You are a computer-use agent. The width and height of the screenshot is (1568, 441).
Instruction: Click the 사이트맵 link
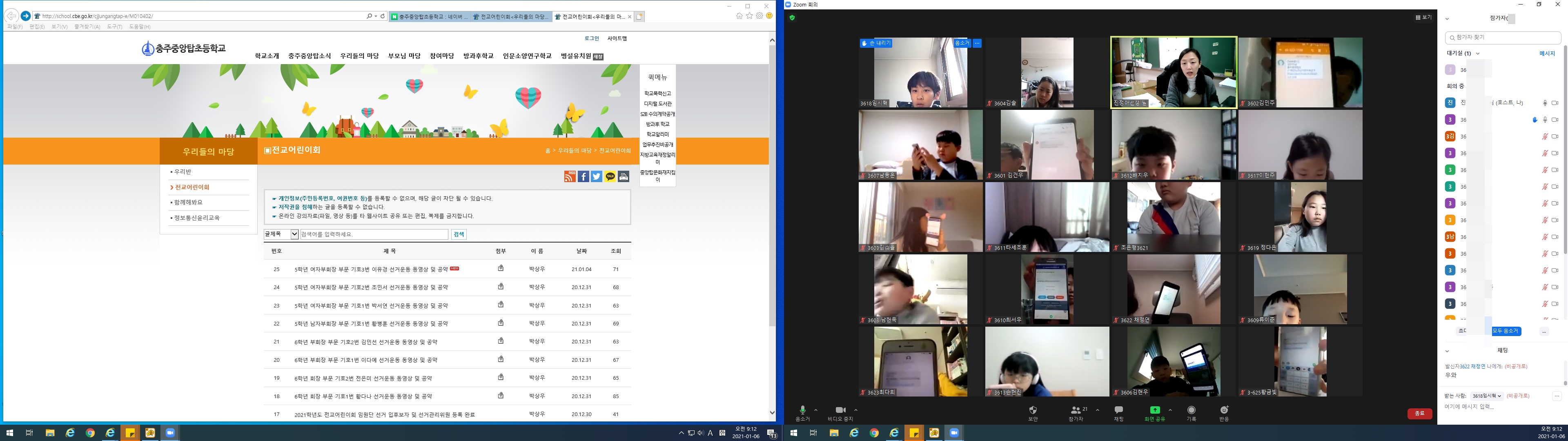point(617,38)
